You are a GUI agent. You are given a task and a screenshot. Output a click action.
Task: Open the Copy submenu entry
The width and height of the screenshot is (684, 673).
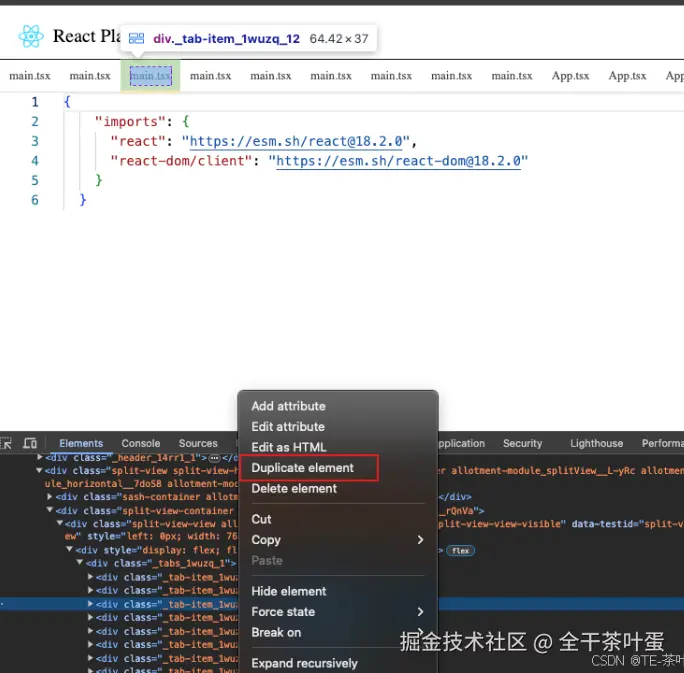point(338,540)
